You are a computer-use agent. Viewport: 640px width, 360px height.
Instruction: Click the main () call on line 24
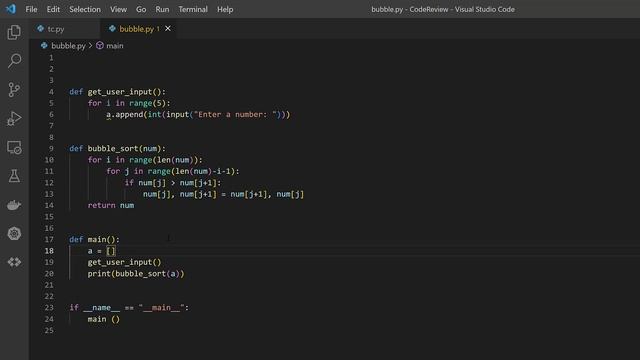tap(104, 319)
